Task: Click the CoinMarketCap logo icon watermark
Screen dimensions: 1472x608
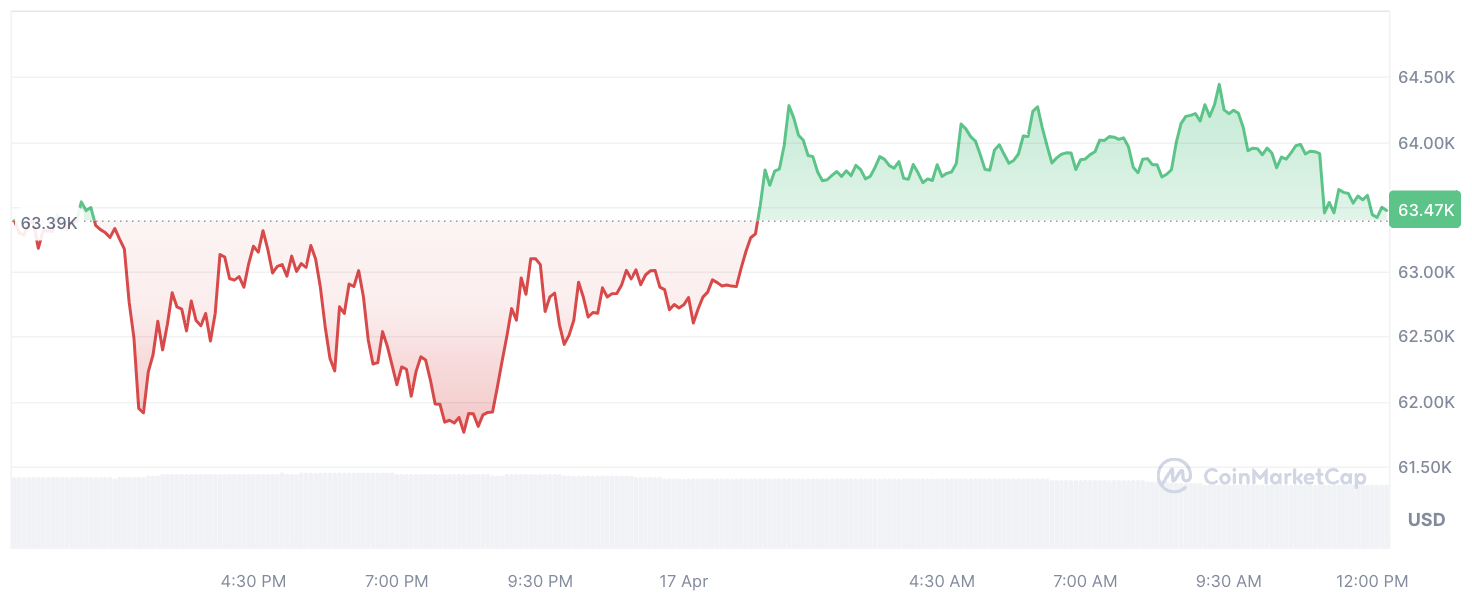Action: click(x=1174, y=476)
